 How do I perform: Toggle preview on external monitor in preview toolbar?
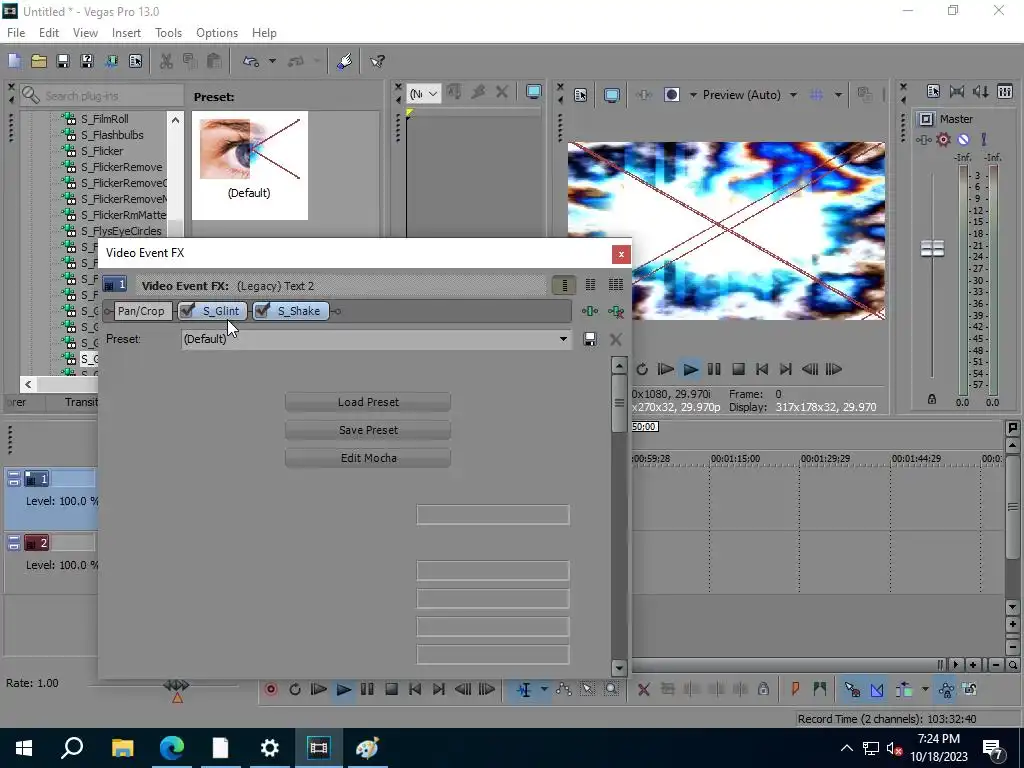(x=612, y=95)
